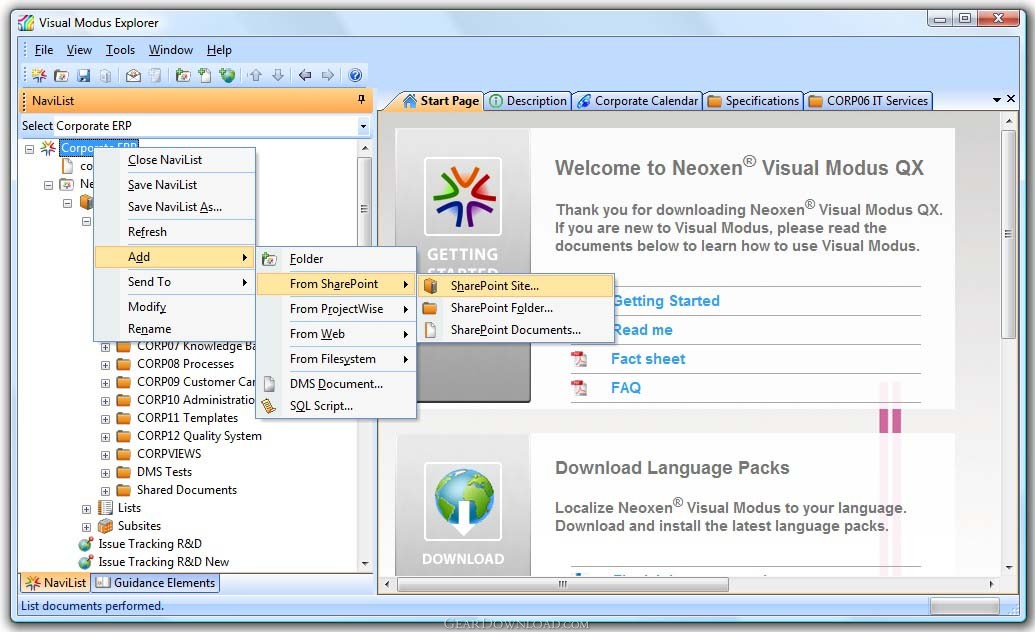This screenshot has width=1035, height=632.
Task: Expand the Subsites node
Action: coord(86,527)
